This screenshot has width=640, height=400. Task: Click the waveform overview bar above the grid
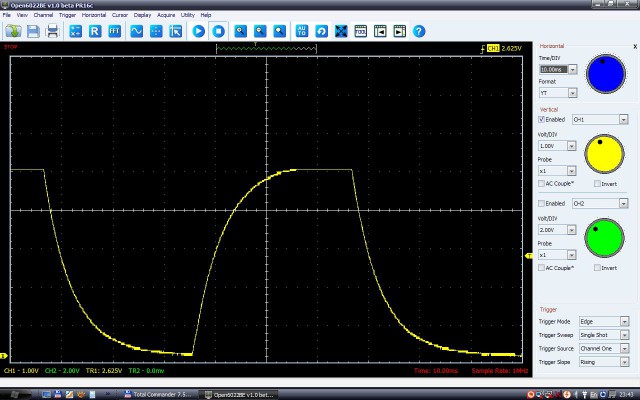pyautogui.click(x=266, y=49)
